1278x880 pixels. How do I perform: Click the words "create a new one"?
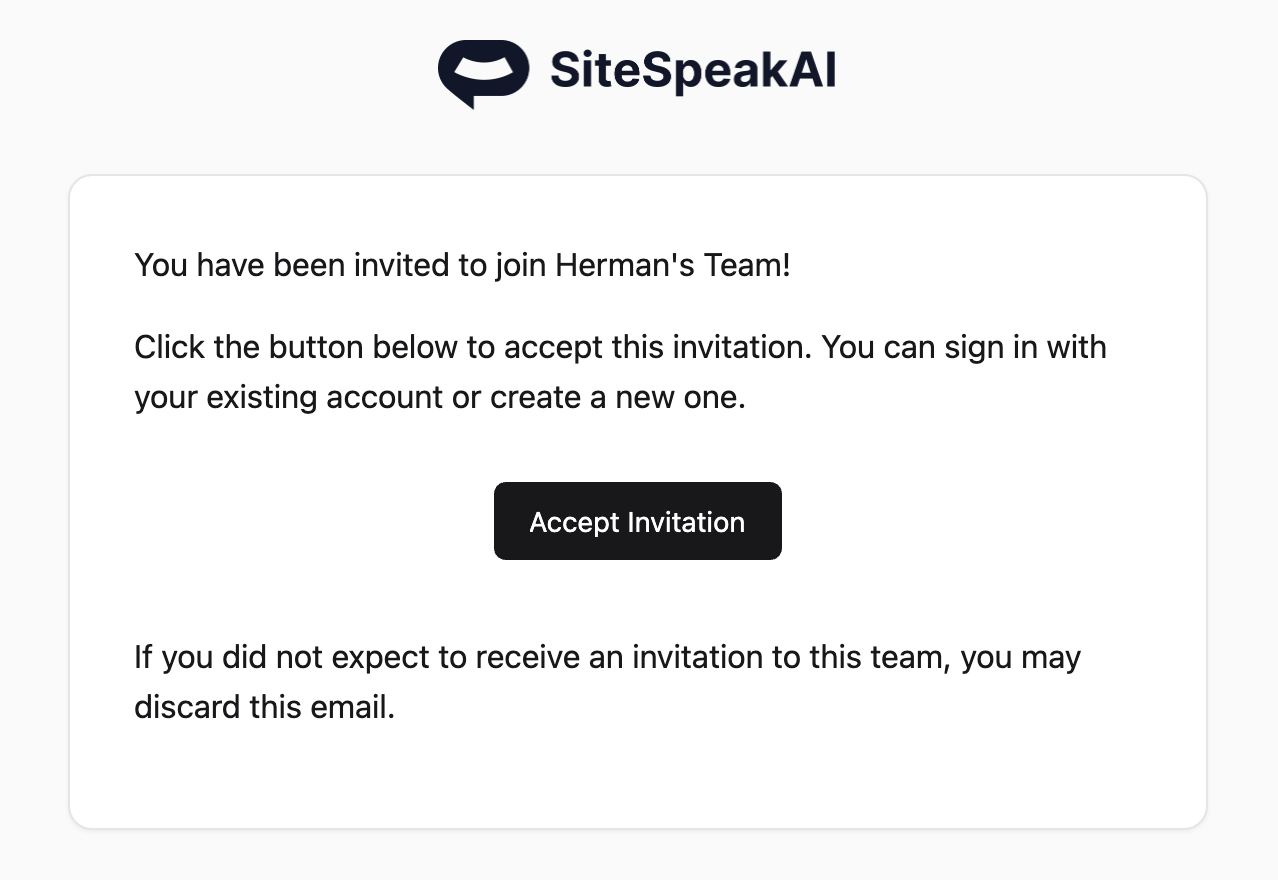(x=618, y=397)
